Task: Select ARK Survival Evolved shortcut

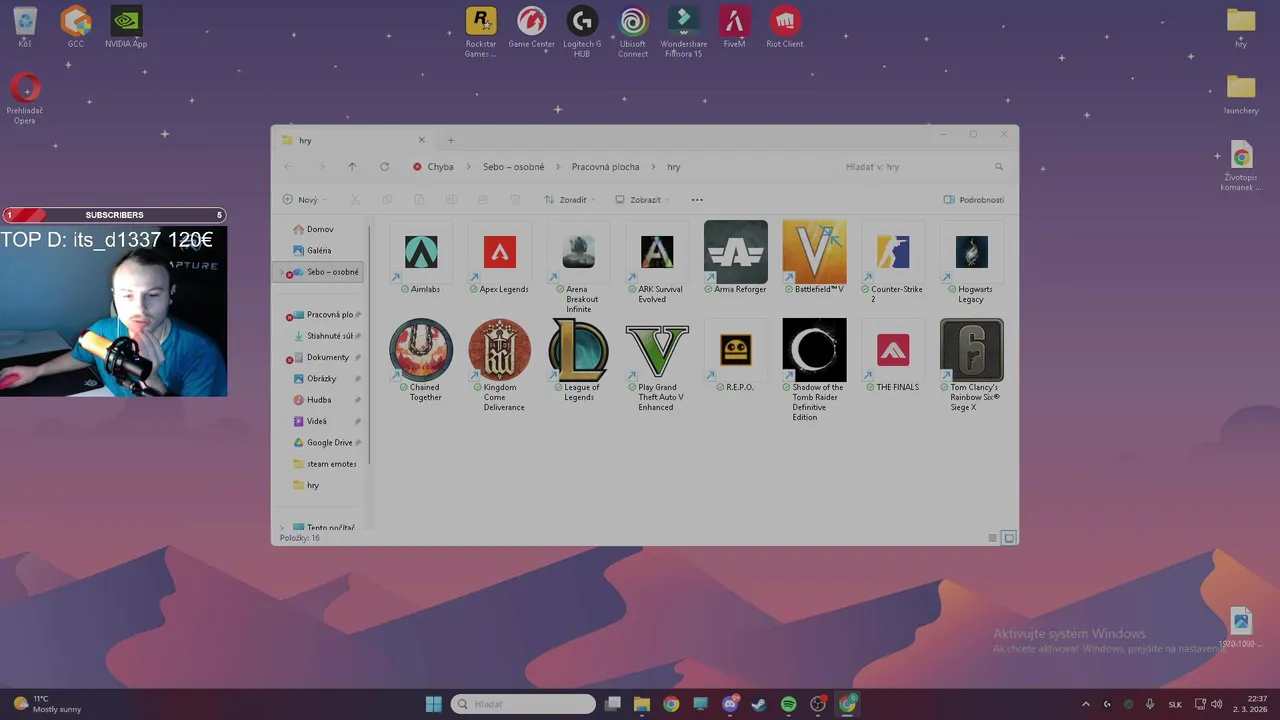Action: [657, 264]
